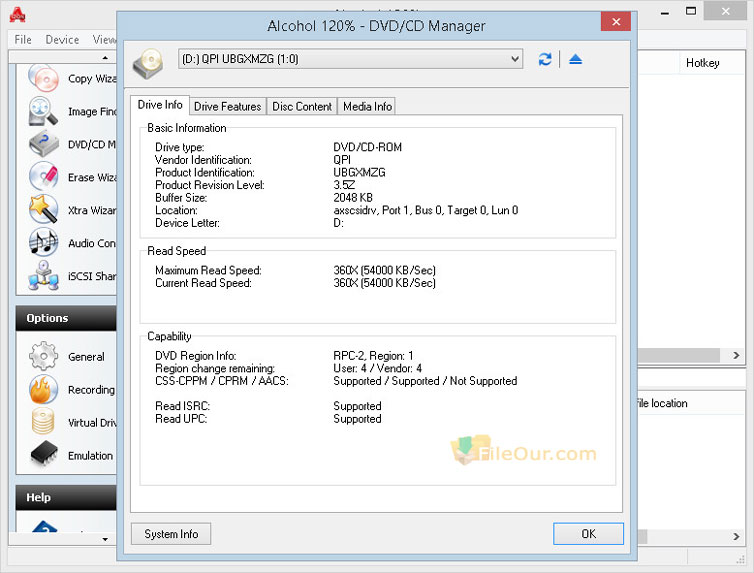Click the OK button

(588, 534)
